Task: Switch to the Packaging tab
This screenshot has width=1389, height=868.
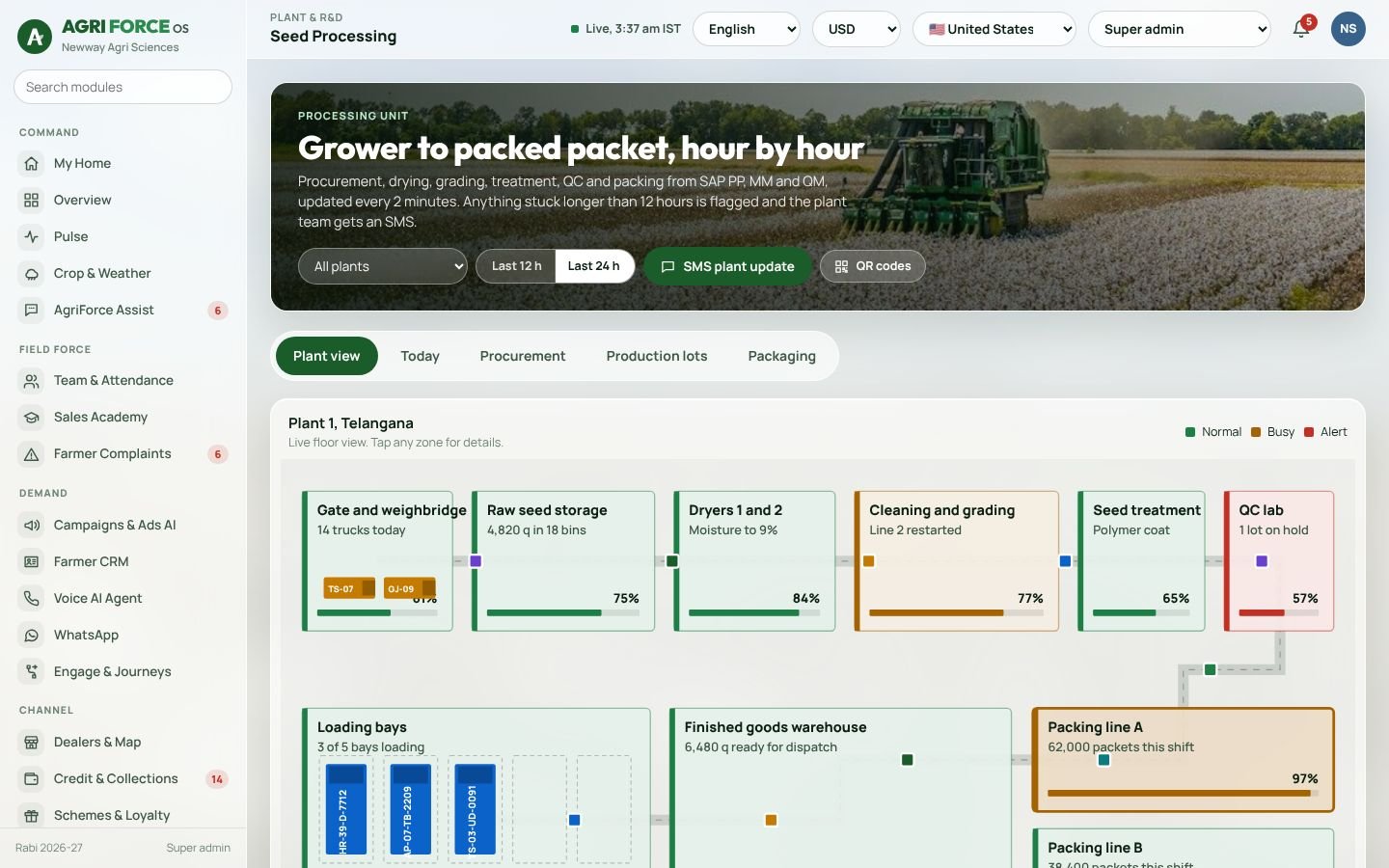Action: (x=782, y=356)
